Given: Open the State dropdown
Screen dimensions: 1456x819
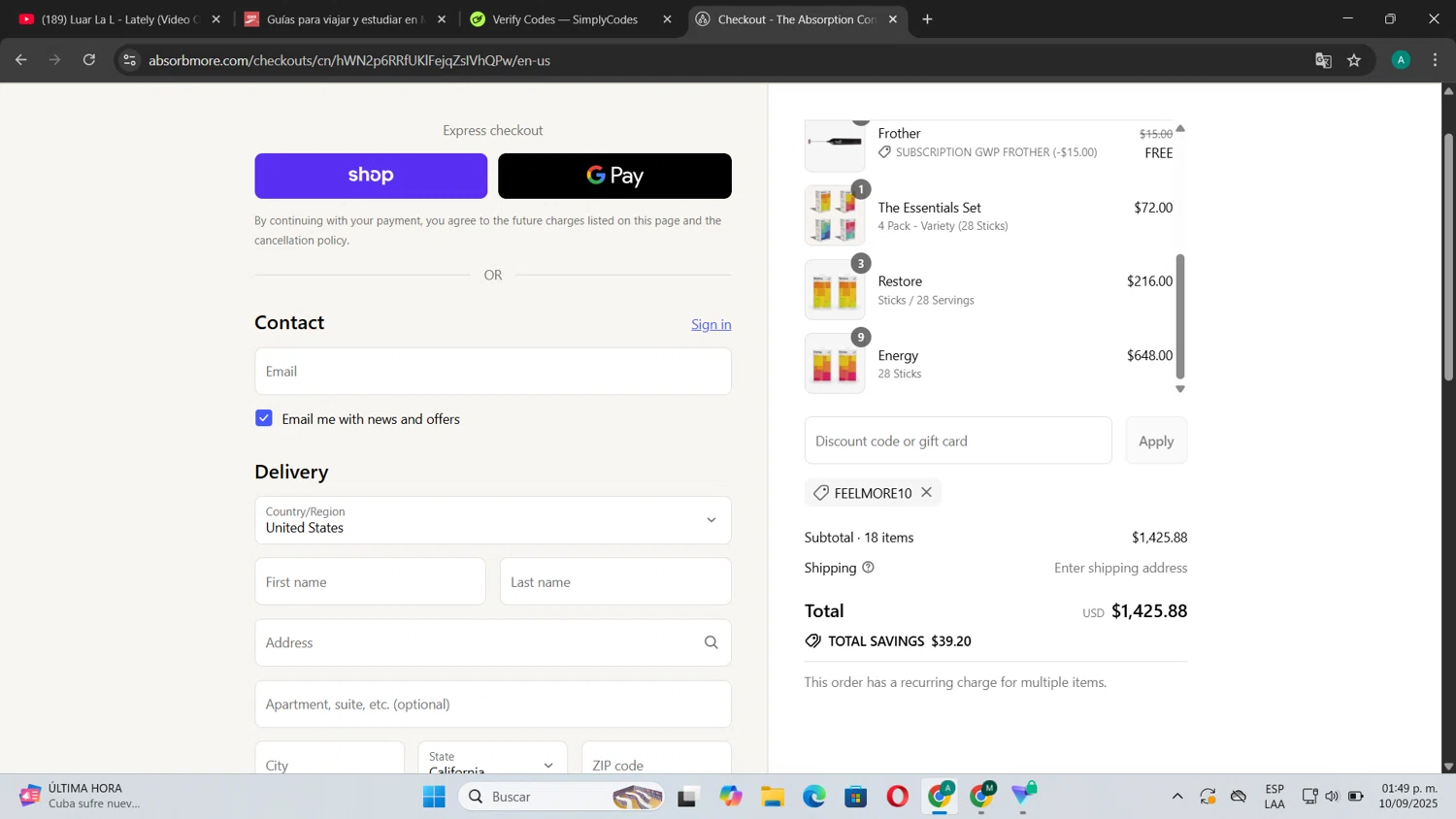Looking at the screenshot, I should pos(492,758).
